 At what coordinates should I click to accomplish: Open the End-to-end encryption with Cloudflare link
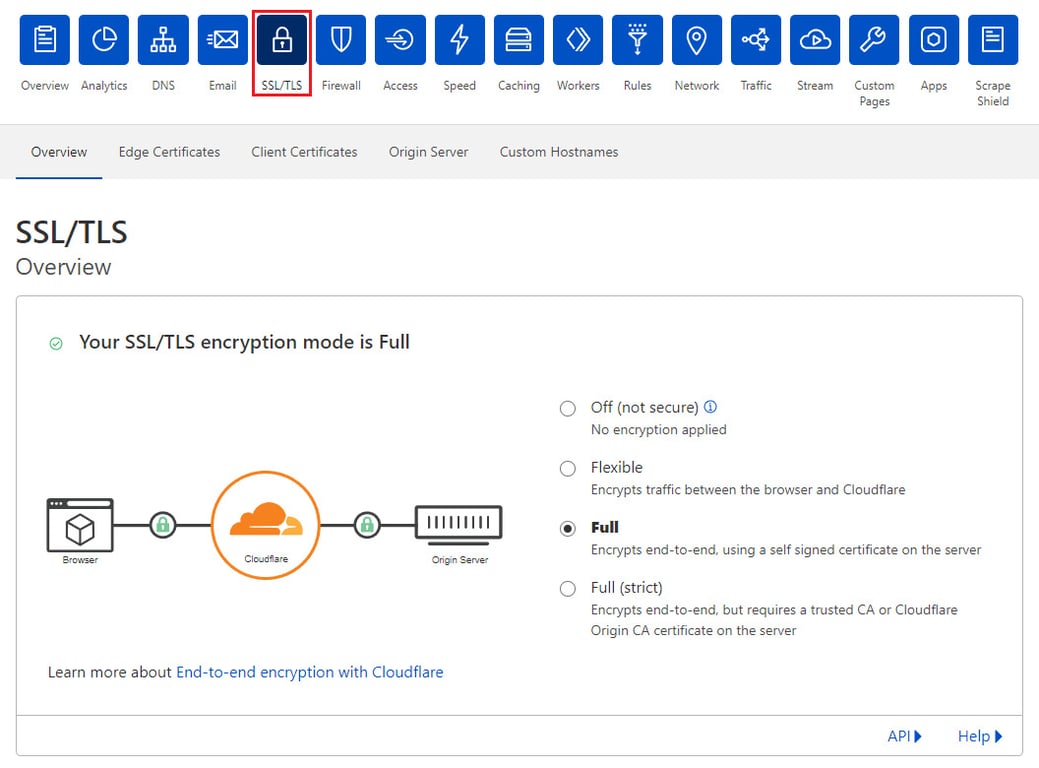pyautogui.click(x=309, y=672)
